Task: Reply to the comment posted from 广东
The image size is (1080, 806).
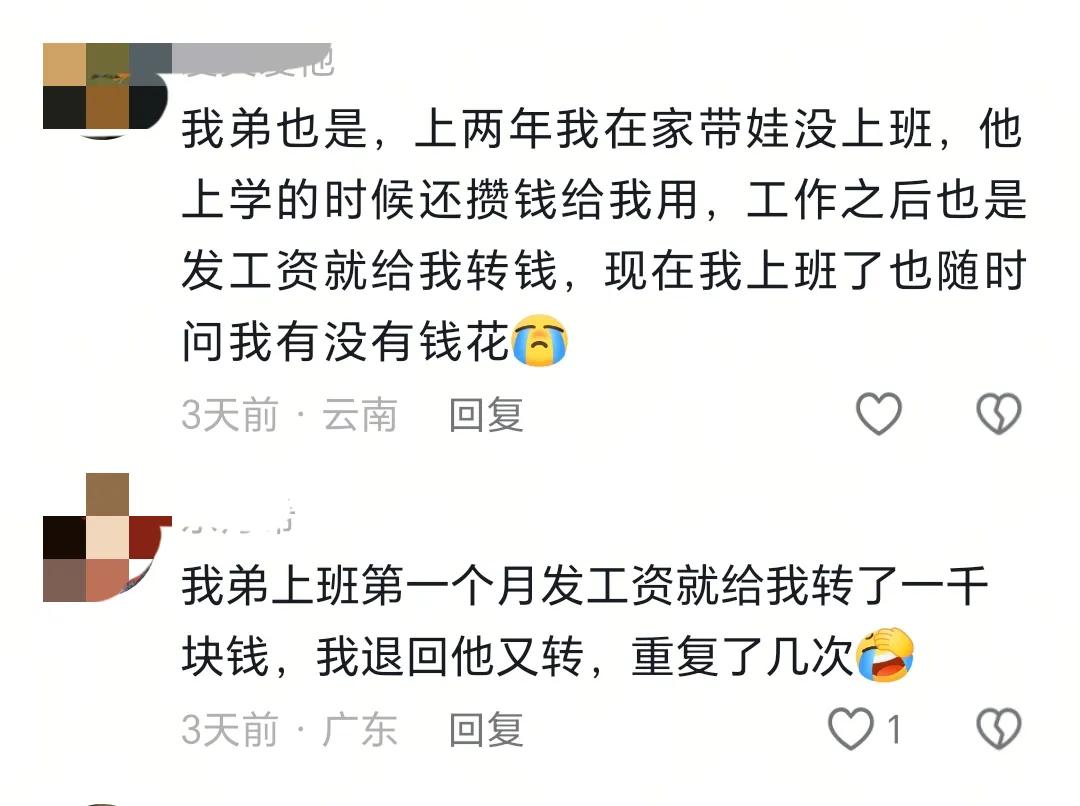Action: [486, 730]
